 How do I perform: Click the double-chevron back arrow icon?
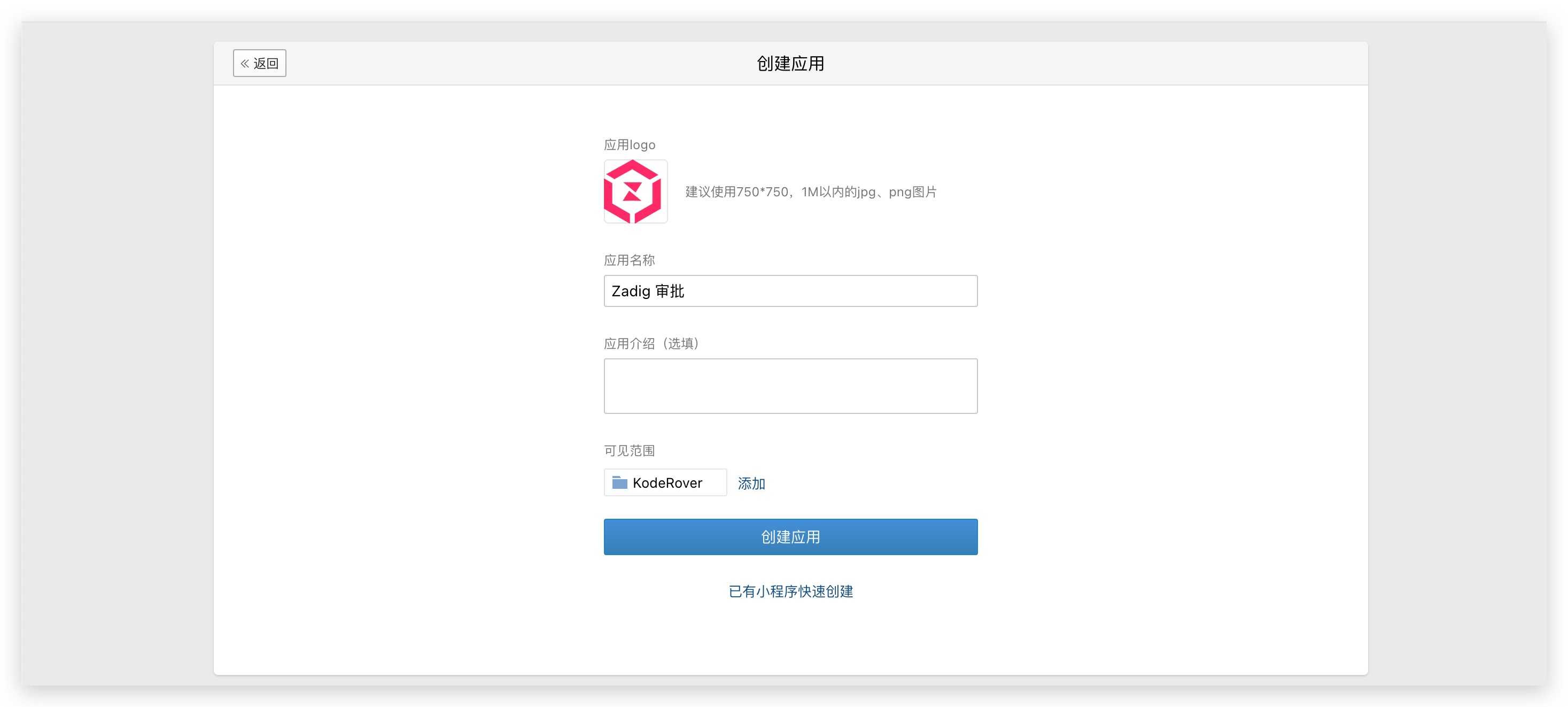(245, 63)
